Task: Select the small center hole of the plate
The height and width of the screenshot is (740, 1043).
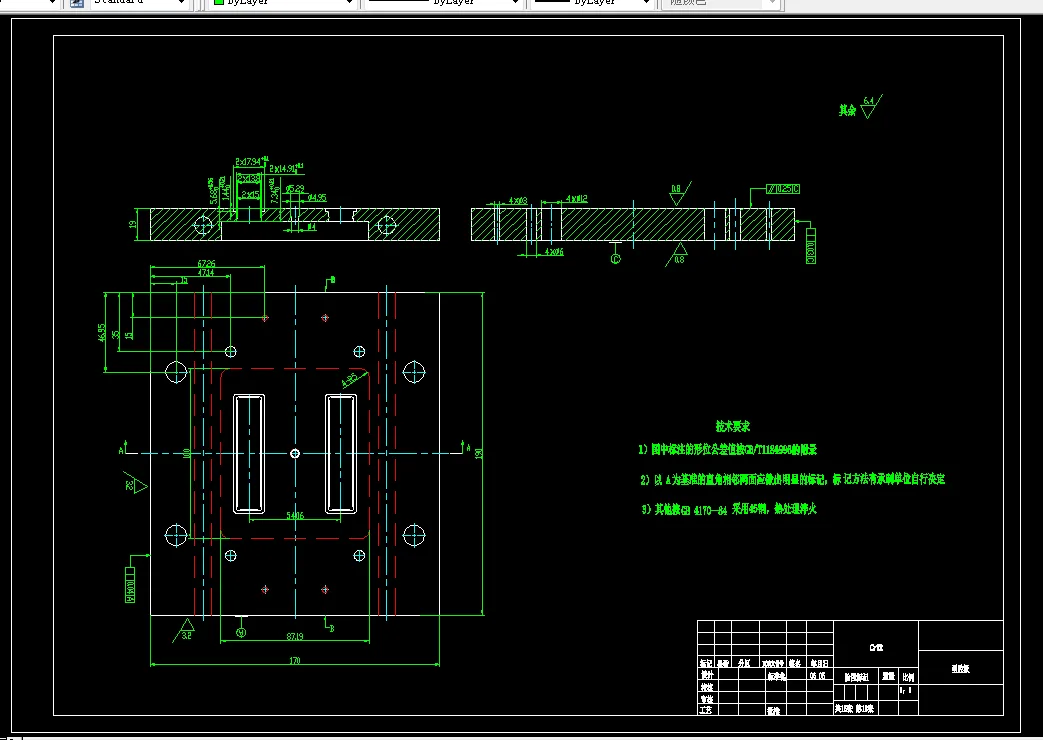Action: tap(295, 454)
